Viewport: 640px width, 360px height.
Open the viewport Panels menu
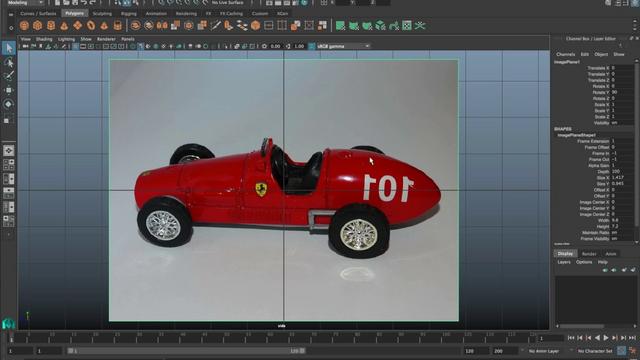[x=128, y=39]
